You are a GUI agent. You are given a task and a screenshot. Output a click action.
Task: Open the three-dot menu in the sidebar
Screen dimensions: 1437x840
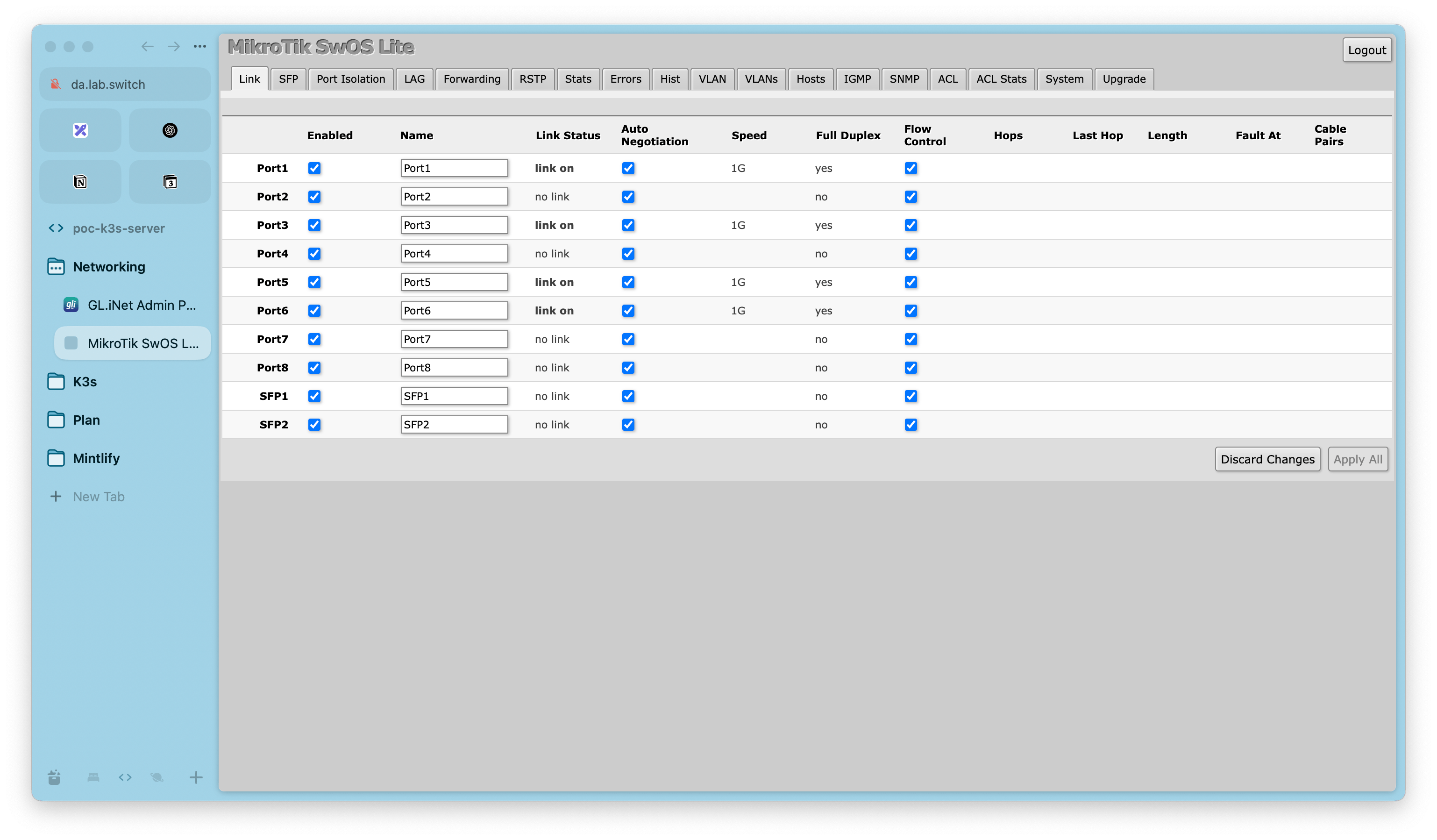[199, 47]
